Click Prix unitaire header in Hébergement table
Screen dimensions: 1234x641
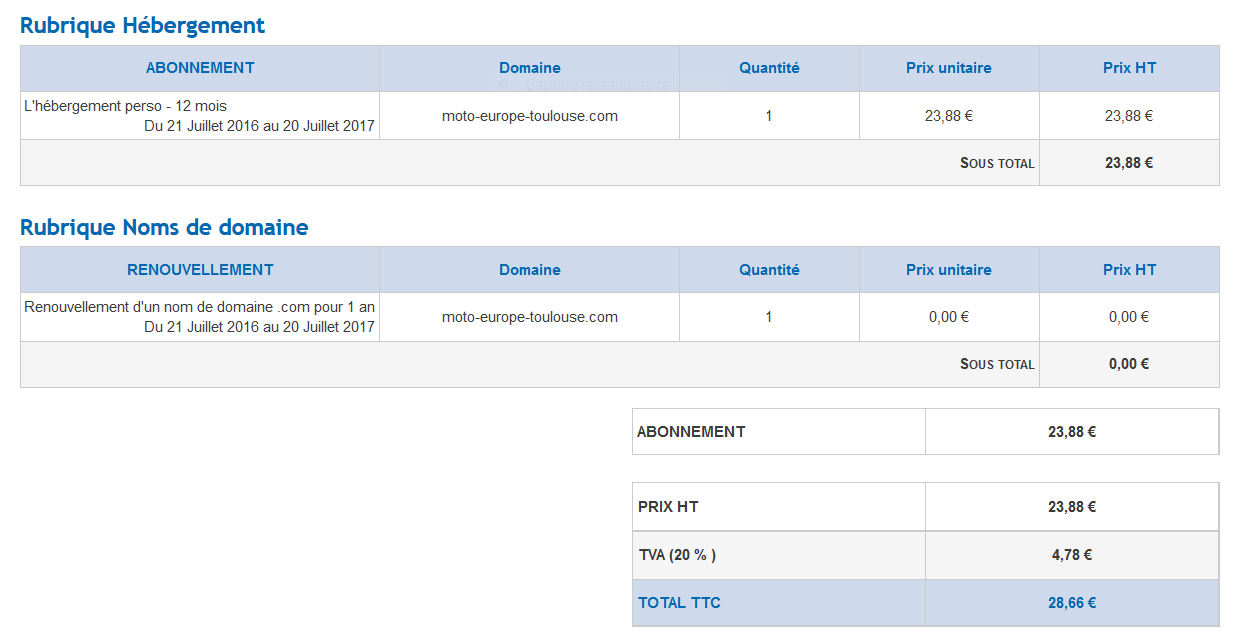pyautogui.click(x=948, y=68)
